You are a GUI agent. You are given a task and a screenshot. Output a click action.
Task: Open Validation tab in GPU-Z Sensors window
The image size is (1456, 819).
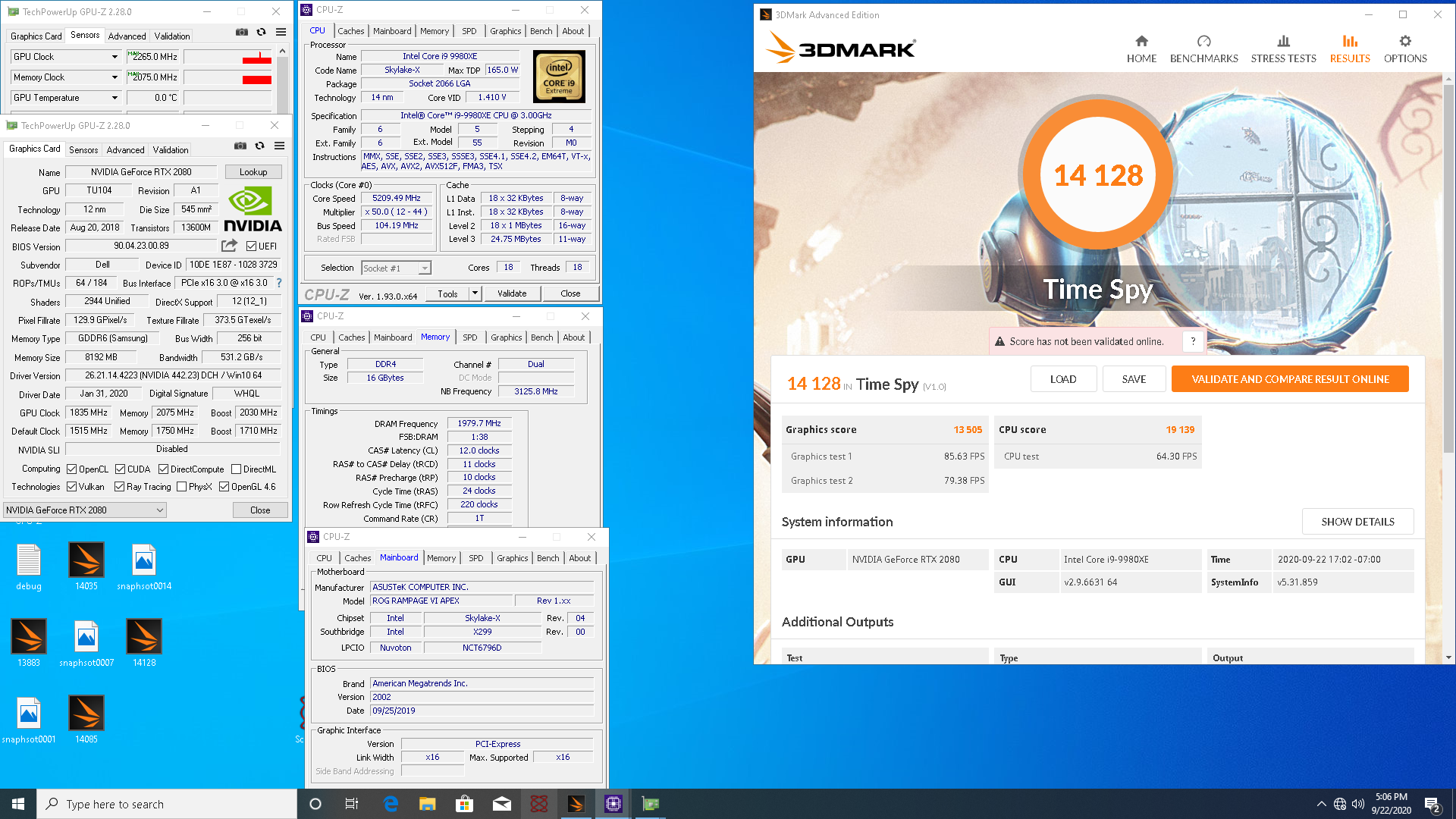point(172,36)
